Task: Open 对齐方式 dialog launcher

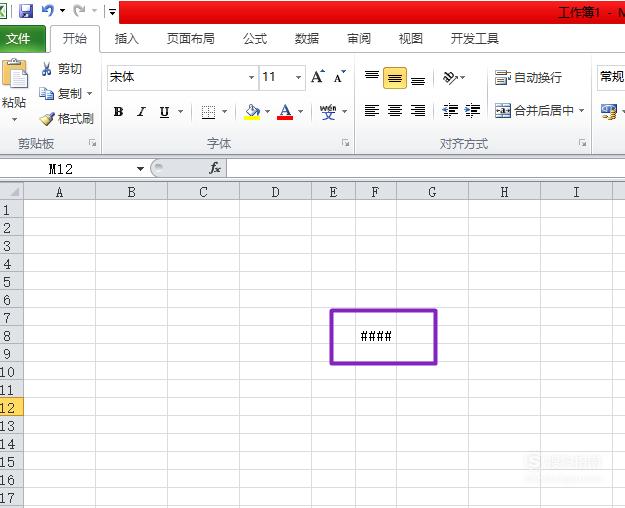Action: (582, 143)
